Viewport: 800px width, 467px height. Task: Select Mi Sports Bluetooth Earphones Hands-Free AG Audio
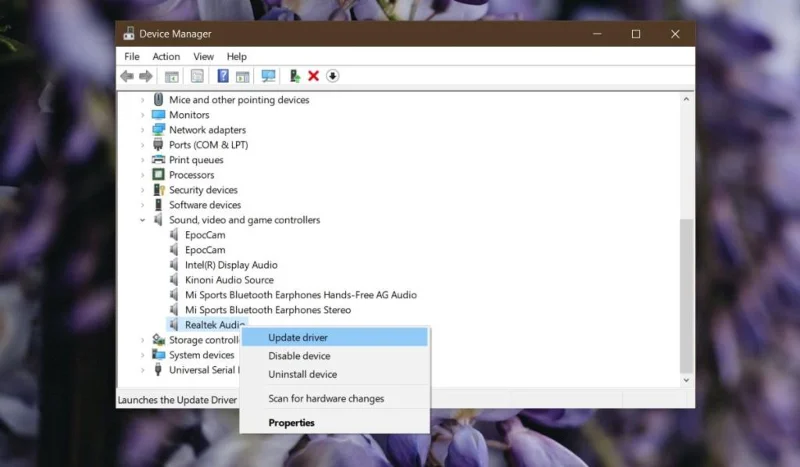coord(301,295)
